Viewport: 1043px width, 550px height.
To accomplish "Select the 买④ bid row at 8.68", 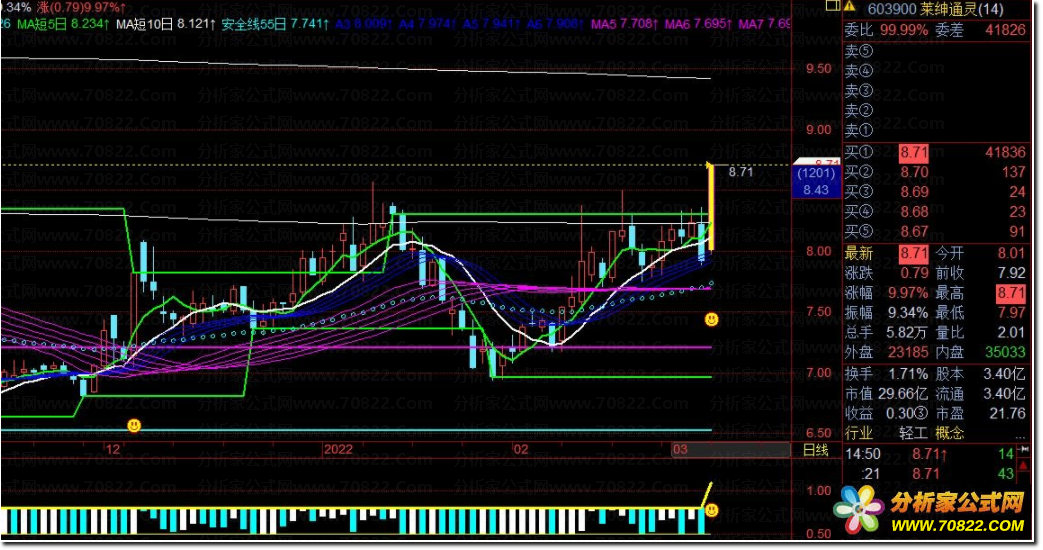I will (x=936, y=211).
